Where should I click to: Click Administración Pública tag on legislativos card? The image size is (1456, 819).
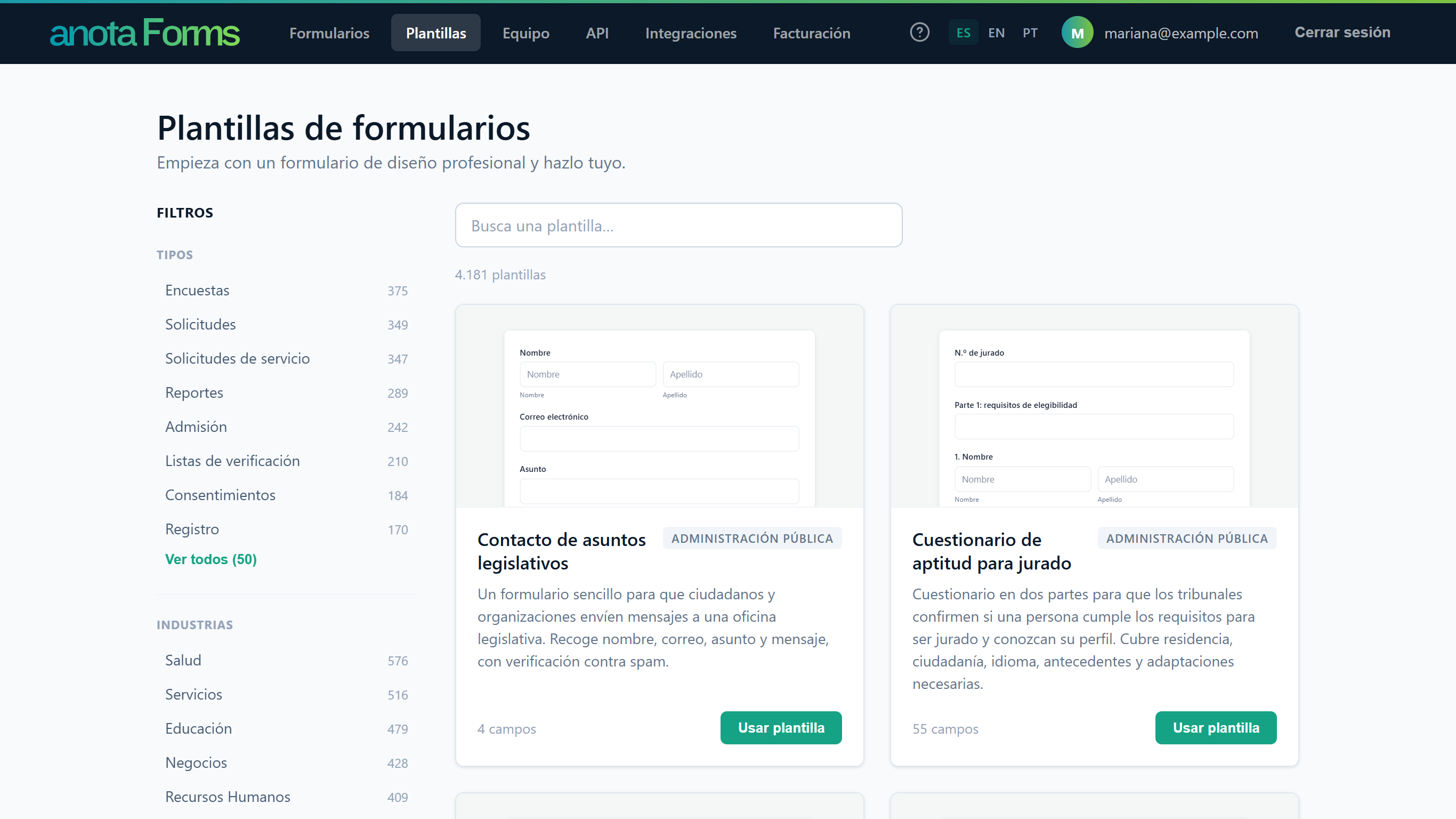pos(752,538)
